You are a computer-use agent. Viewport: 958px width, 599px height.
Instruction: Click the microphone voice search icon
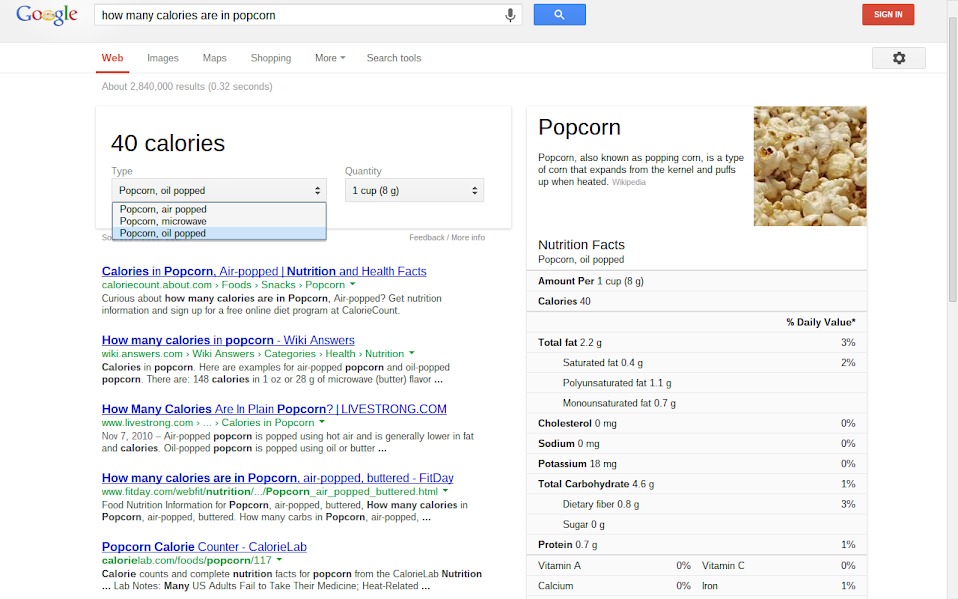[x=510, y=15]
